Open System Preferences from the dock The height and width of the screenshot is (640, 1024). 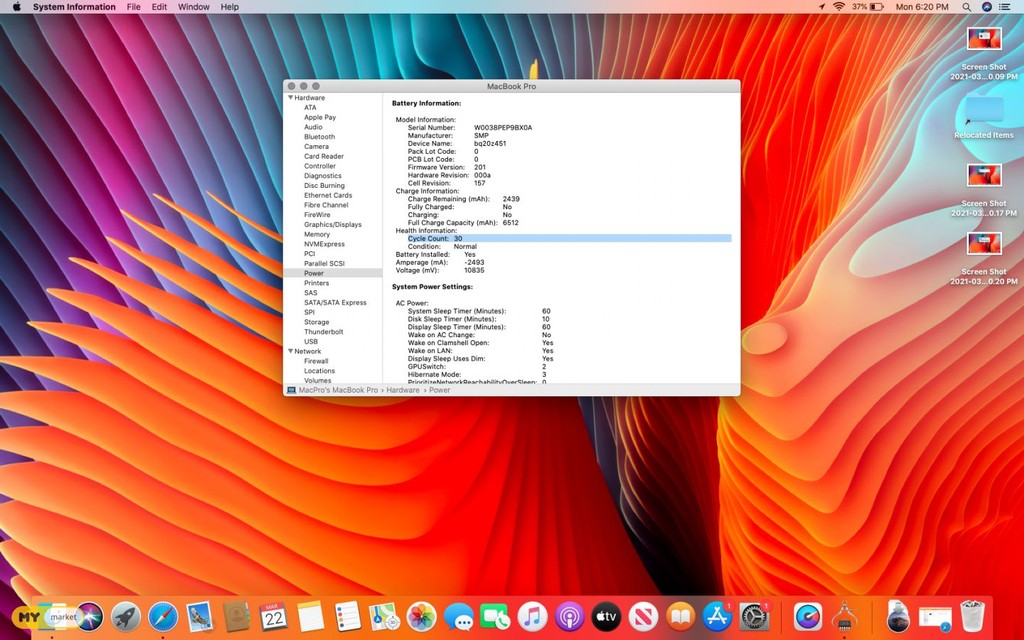754,616
